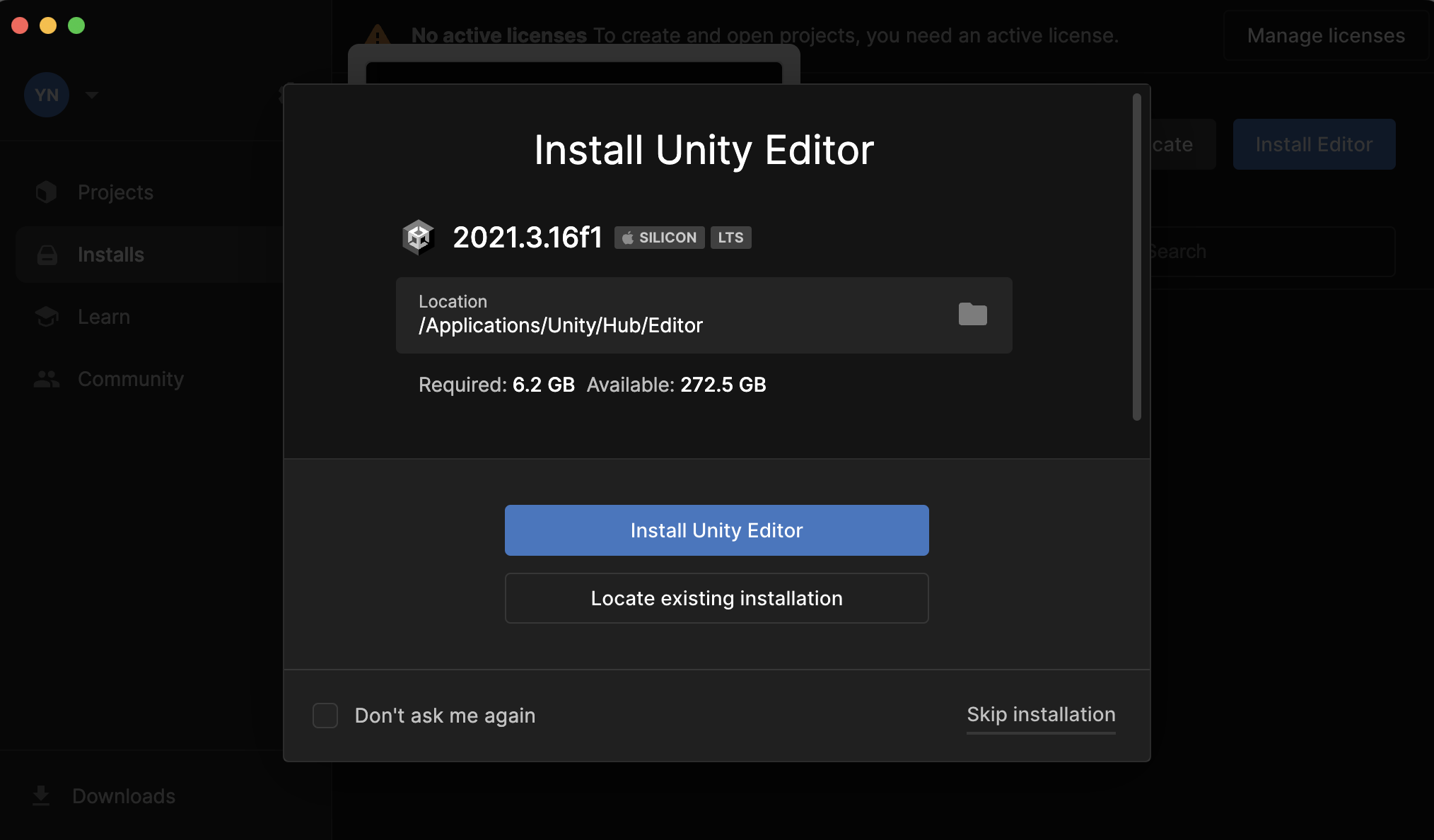Click the Projects cube icon in the sidebar
This screenshot has width=1434, height=840.
click(x=47, y=192)
